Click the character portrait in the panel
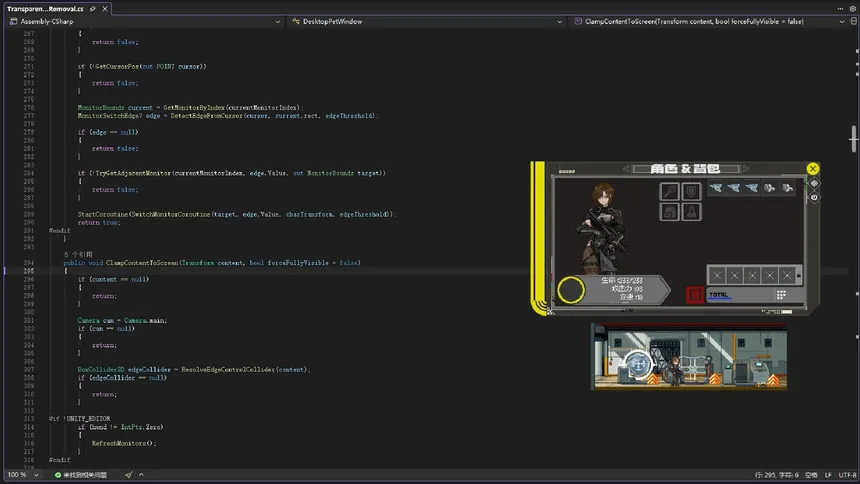The image size is (860, 484). pyautogui.click(x=602, y=228)
